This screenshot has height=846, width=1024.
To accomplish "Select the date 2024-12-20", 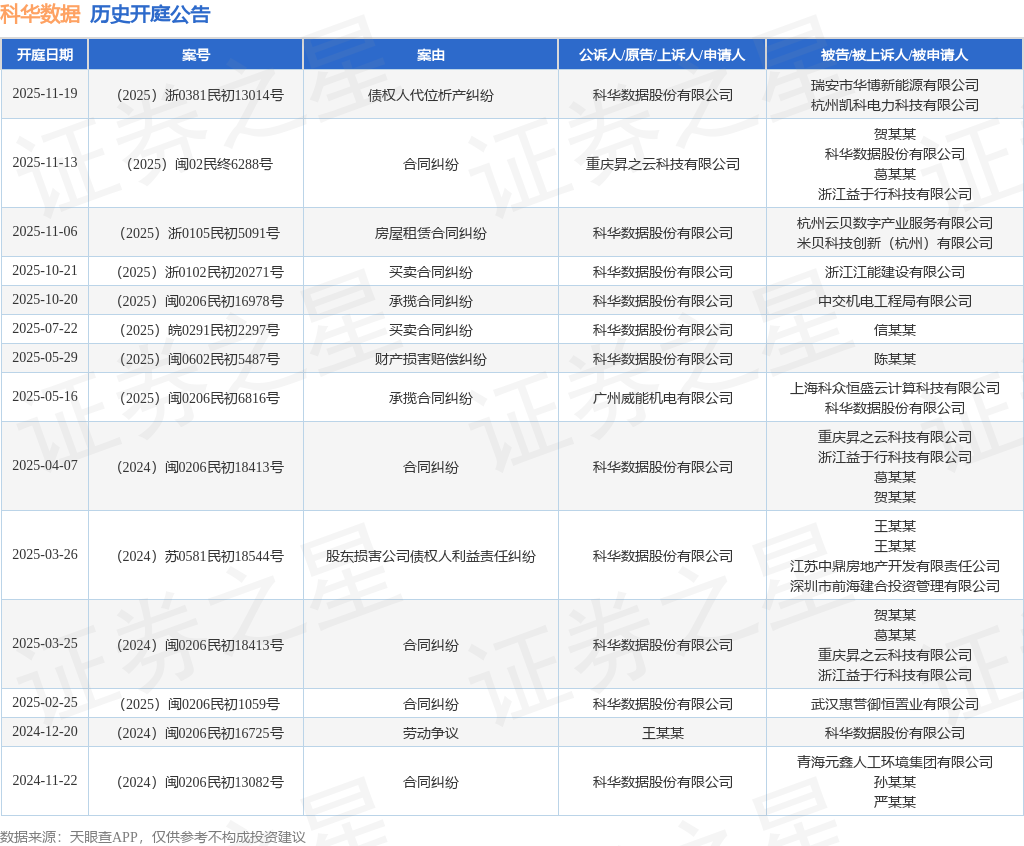I will [44, 732].
